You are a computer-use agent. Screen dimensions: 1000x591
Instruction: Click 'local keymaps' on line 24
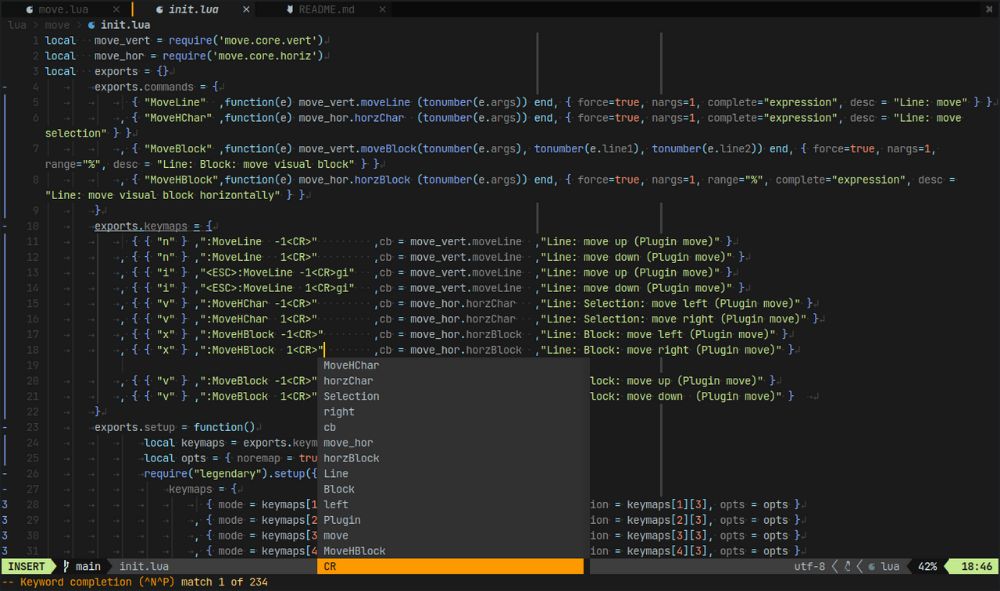click(x=184, y=442)
